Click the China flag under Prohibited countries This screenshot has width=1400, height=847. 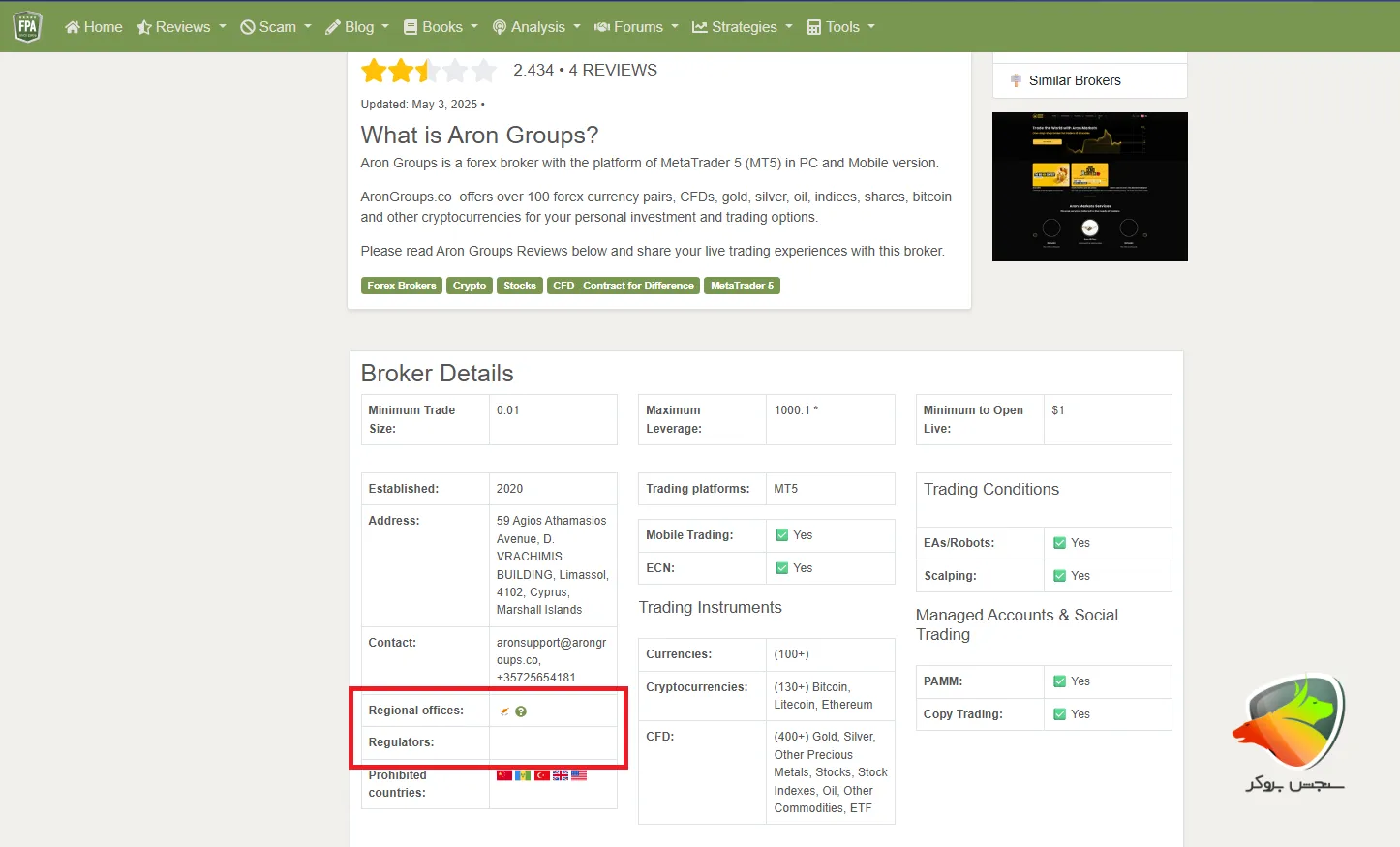click(504, 775)
